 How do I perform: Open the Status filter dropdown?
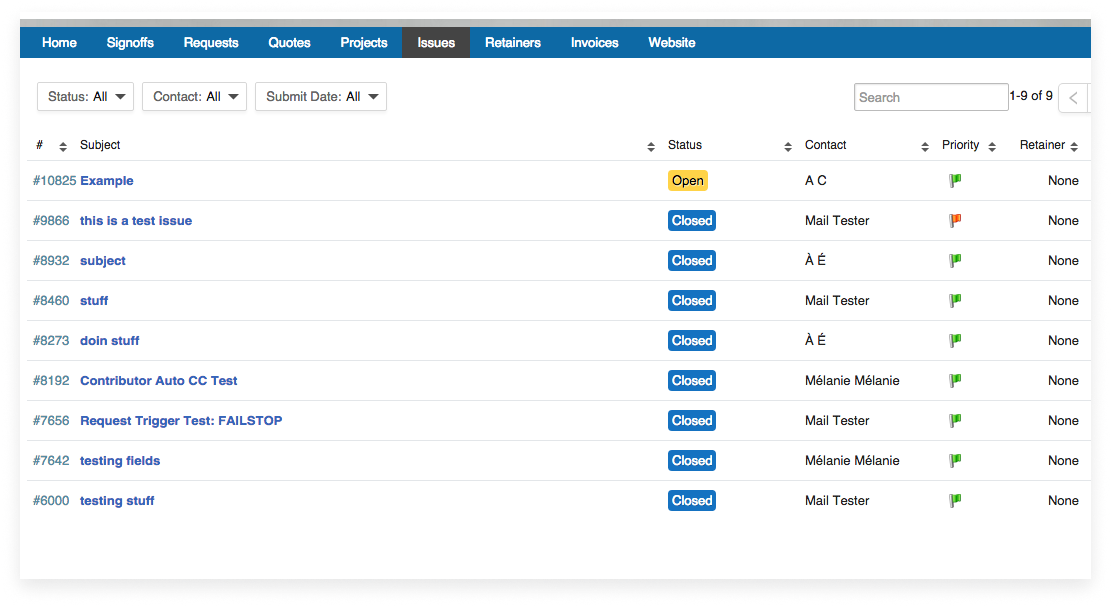tap(85, 96)
